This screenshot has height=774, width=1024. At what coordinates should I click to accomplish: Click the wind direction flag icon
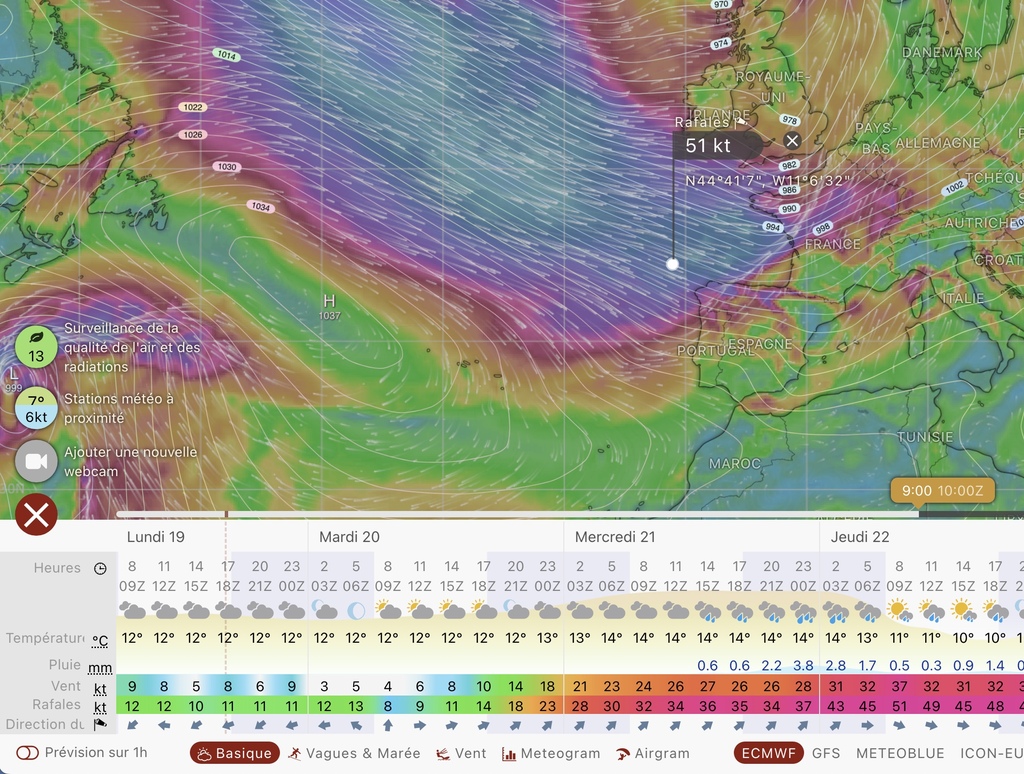(x=100, y=724)
